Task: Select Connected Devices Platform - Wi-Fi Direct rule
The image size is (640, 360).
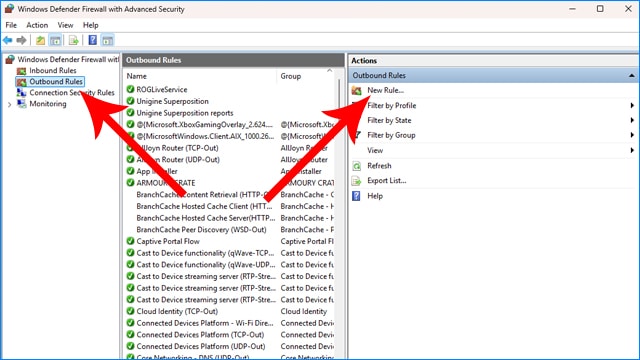Action: tap(205, 323)
